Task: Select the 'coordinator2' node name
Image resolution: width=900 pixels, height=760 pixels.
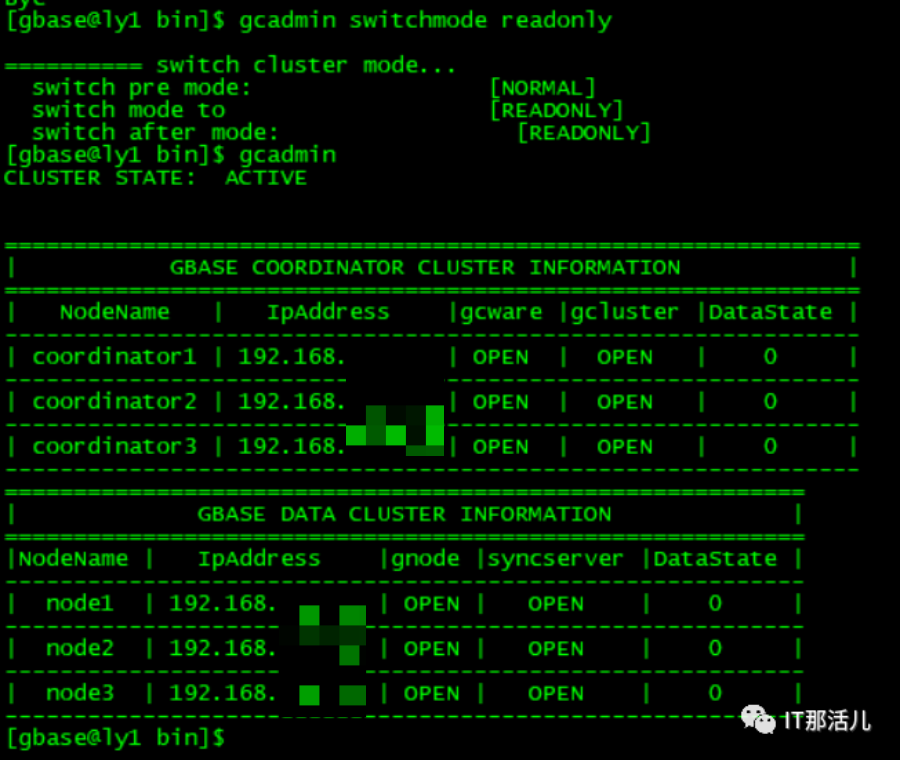Action: 115,402
